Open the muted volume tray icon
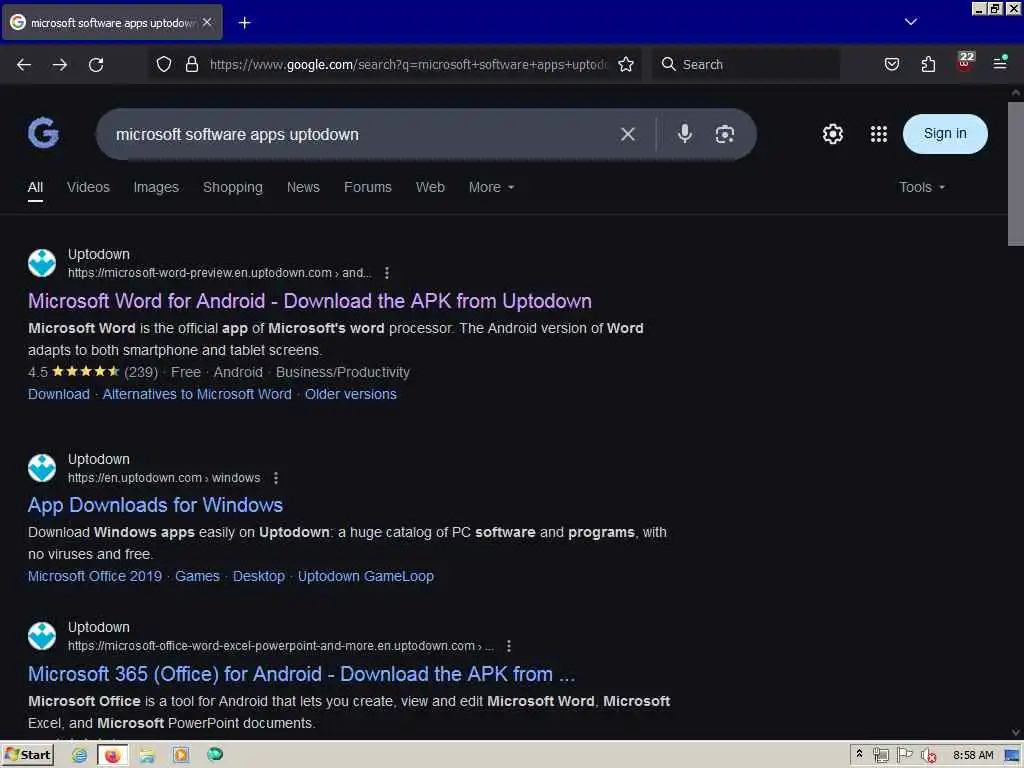Viewport: 1024px width, 768px height. (x=928, y=756)
